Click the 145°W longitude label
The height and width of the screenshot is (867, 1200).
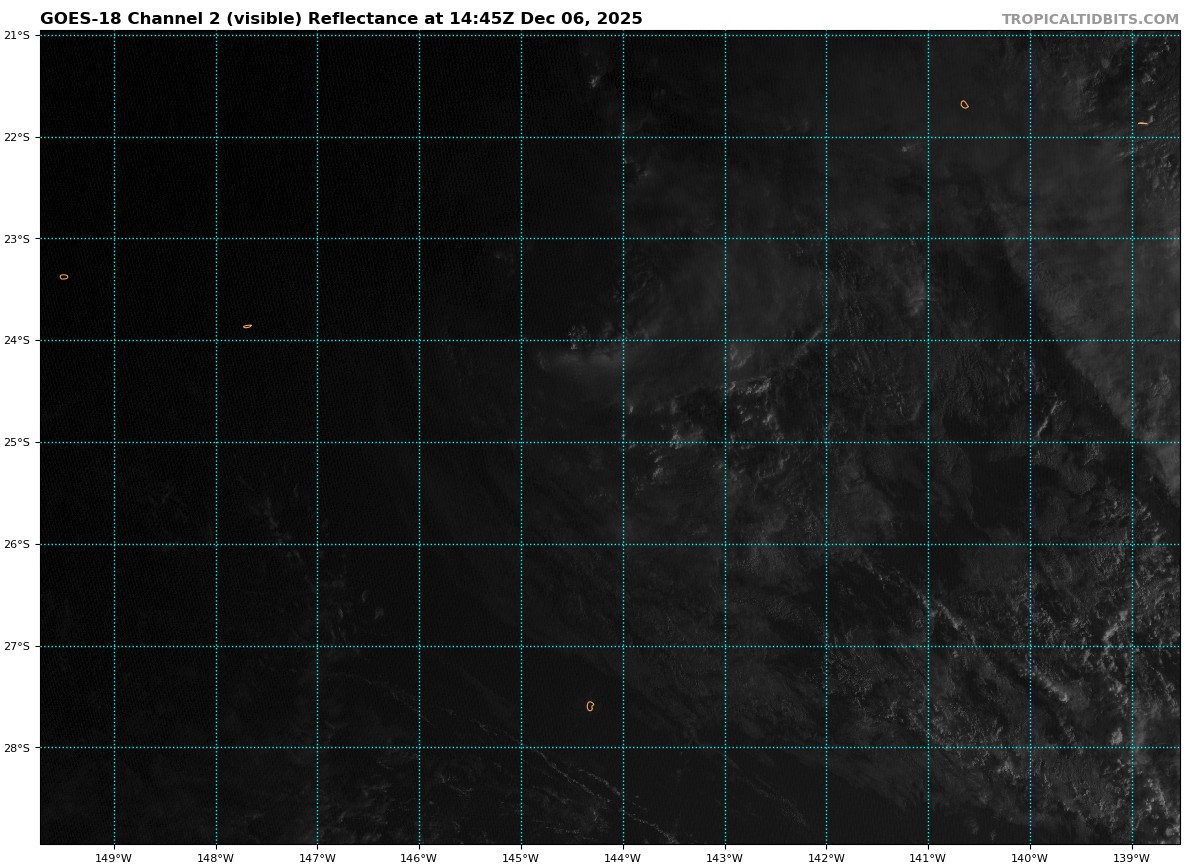(520, 858)
